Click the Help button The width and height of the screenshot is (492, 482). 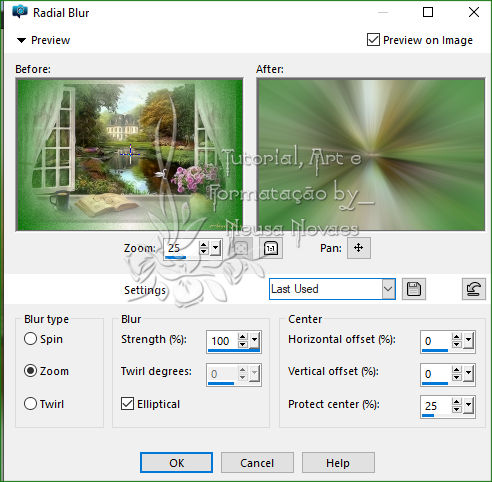click(338, 463)
